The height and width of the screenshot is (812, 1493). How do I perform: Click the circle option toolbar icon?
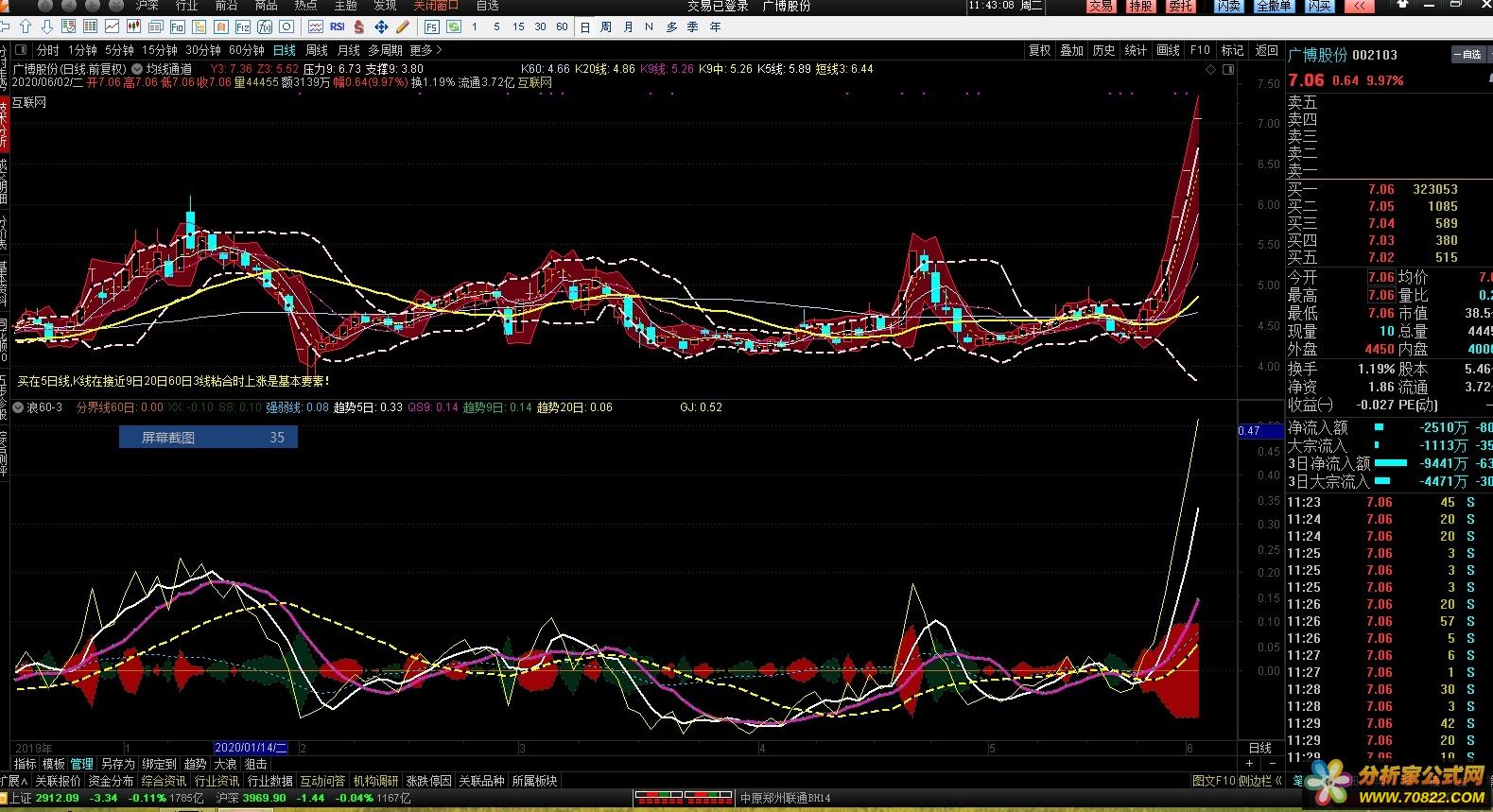(286, 26)
